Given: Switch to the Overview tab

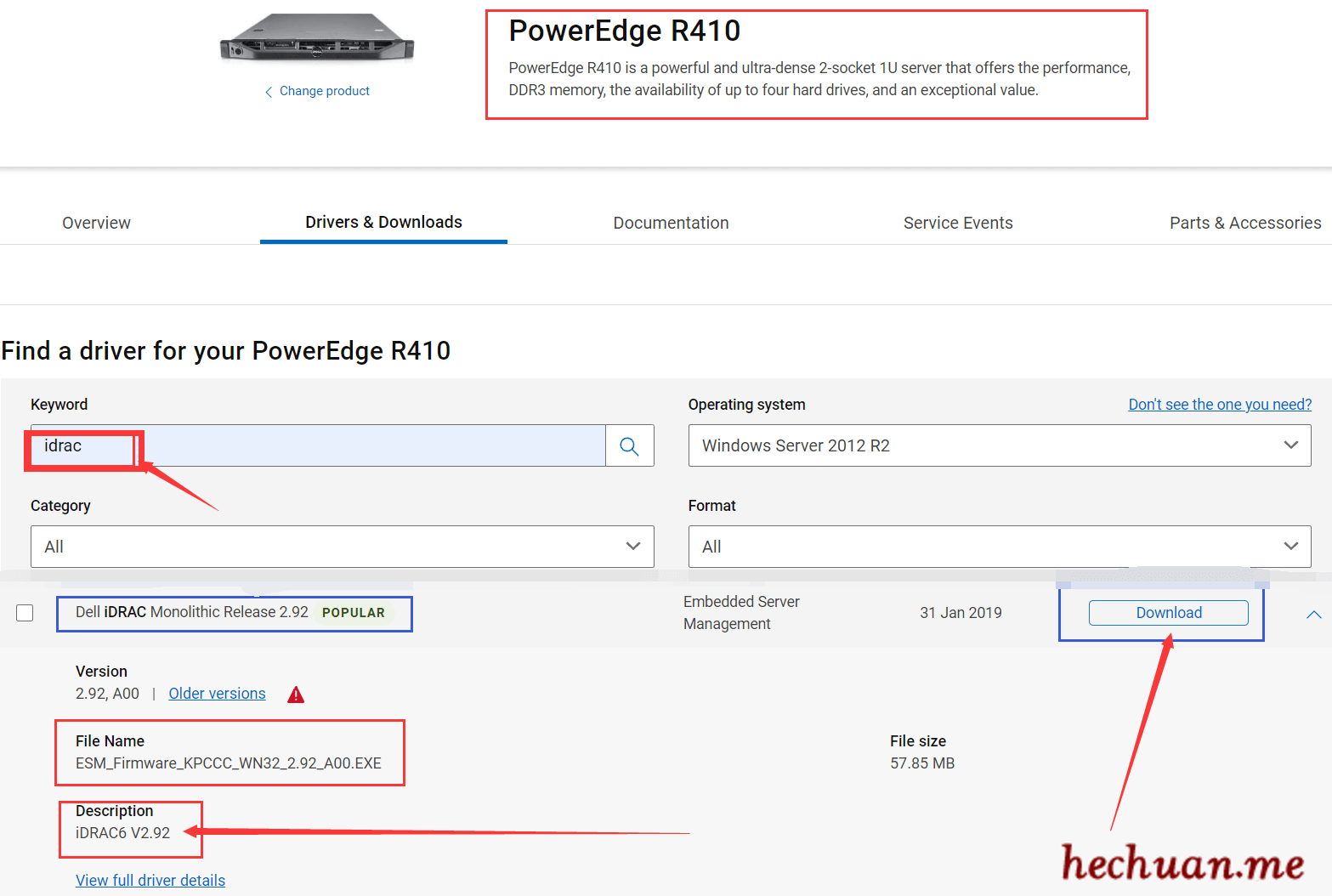Looking at the screenshot, I should click(x=96, y=223).
